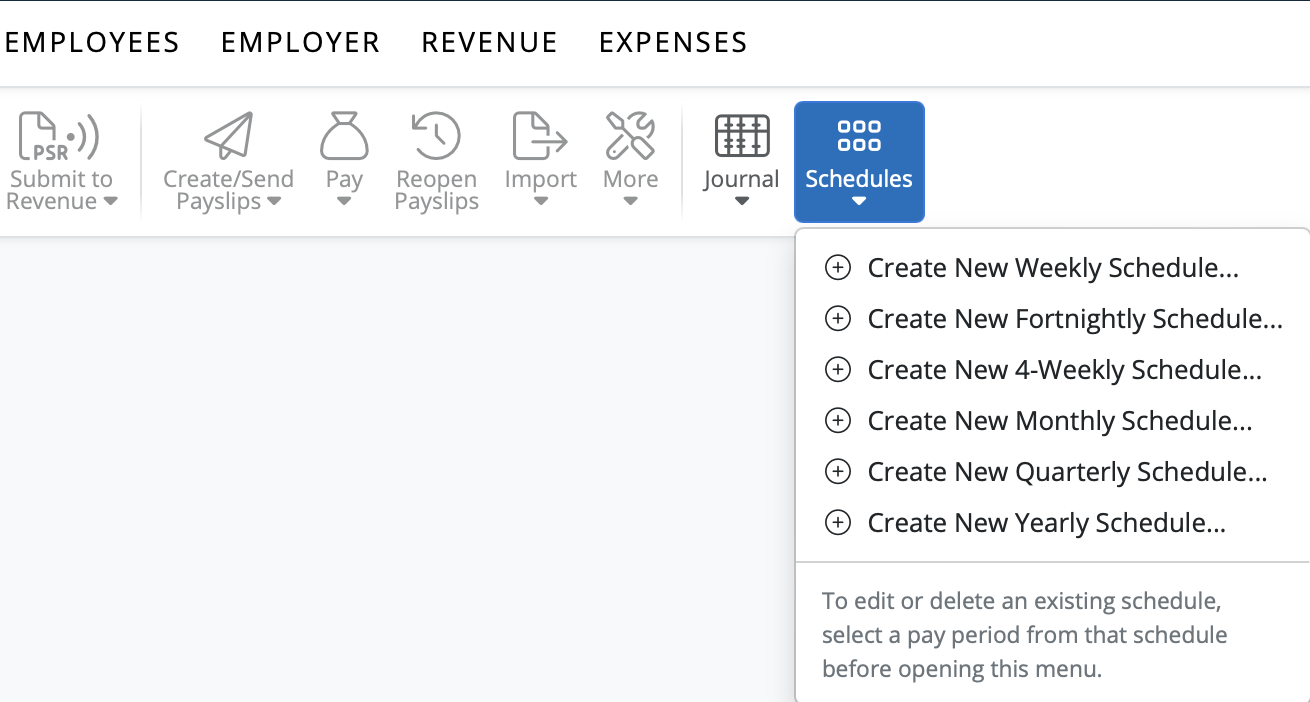
Task: Click the 'To edit or delete an existing schedule' note
Action: coord(1024,636)
